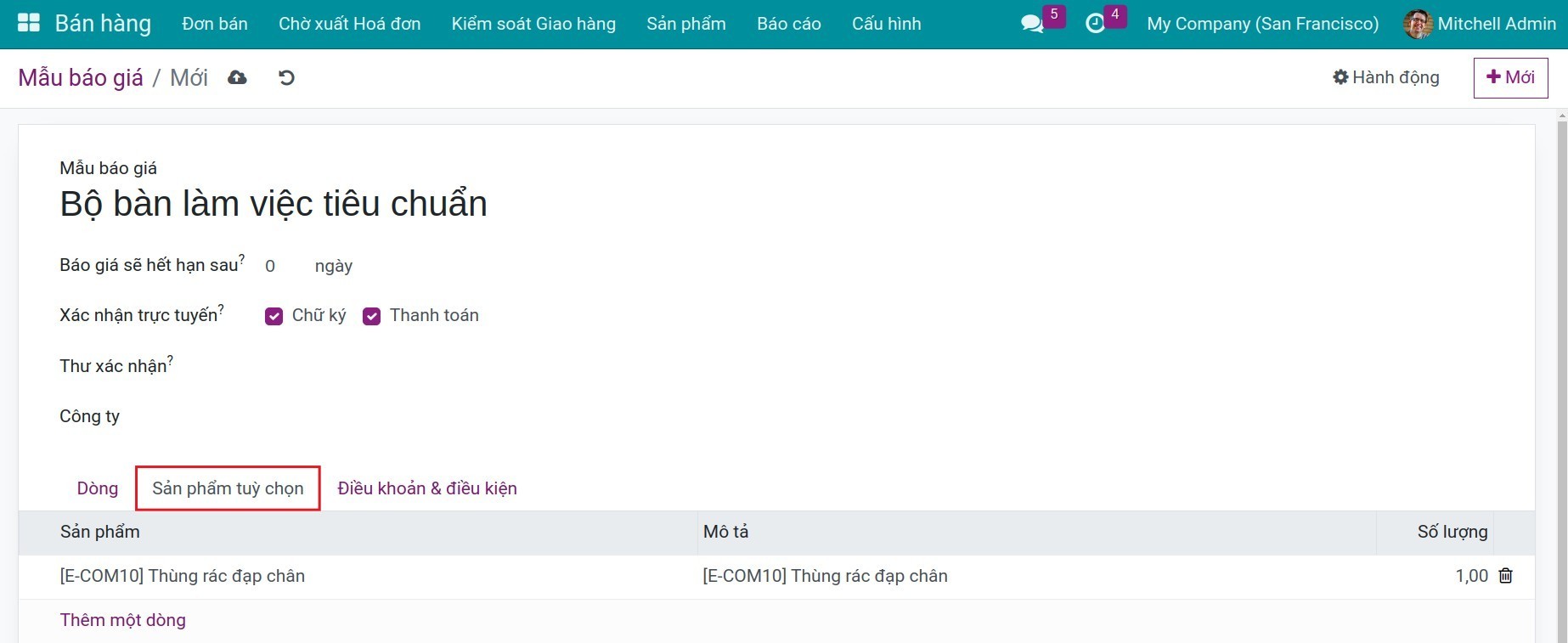Delete the Thùng rác đạp chân row via trash icon
The width and height of the screenshot is (1568, 643).
tap(1505, 576)
